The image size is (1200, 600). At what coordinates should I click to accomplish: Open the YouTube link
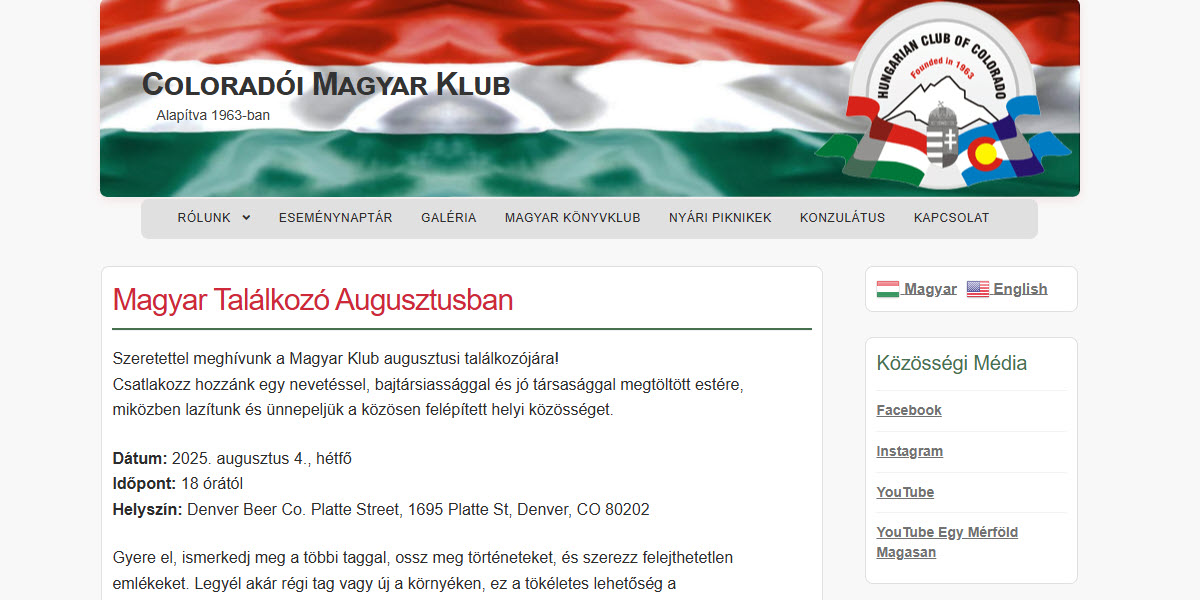pyautogui.click(x=904, y=492)
